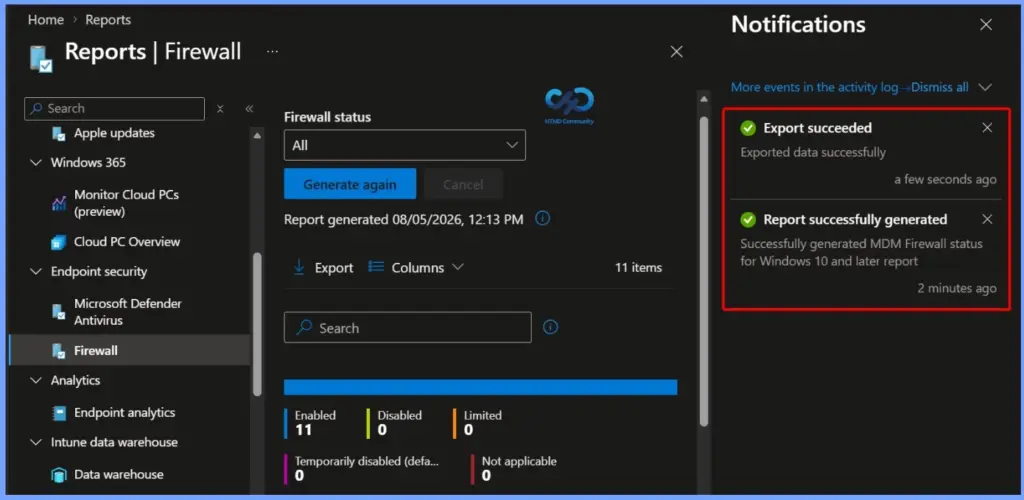1024x500 pixels.
Task: Open More events in the activity log
Action: click(x=814, y=87)
